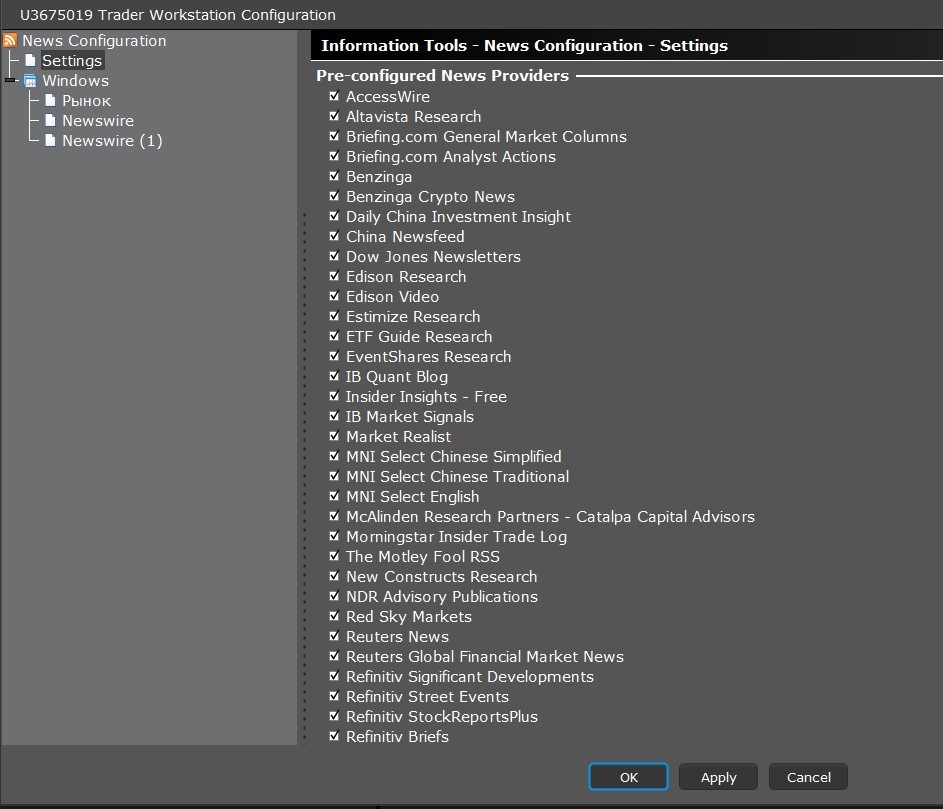
Task: Toggle Refinitiv Significant Developments checkbox
Action: [x=334, y=675]
